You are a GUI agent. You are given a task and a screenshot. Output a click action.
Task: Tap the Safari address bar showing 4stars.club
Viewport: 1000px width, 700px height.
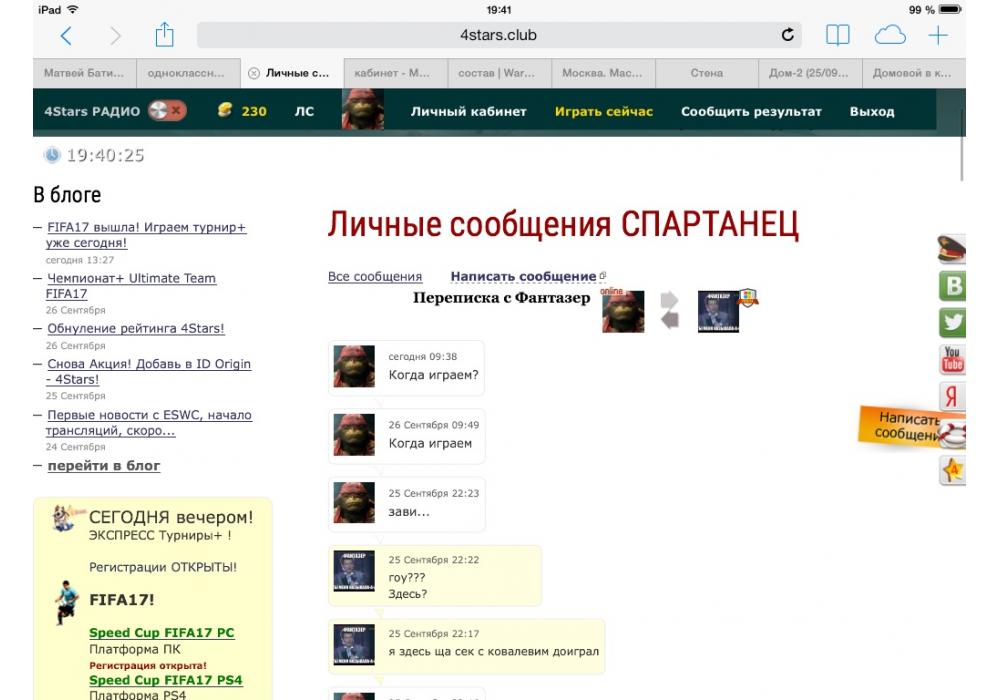click(x=498, y=36)
